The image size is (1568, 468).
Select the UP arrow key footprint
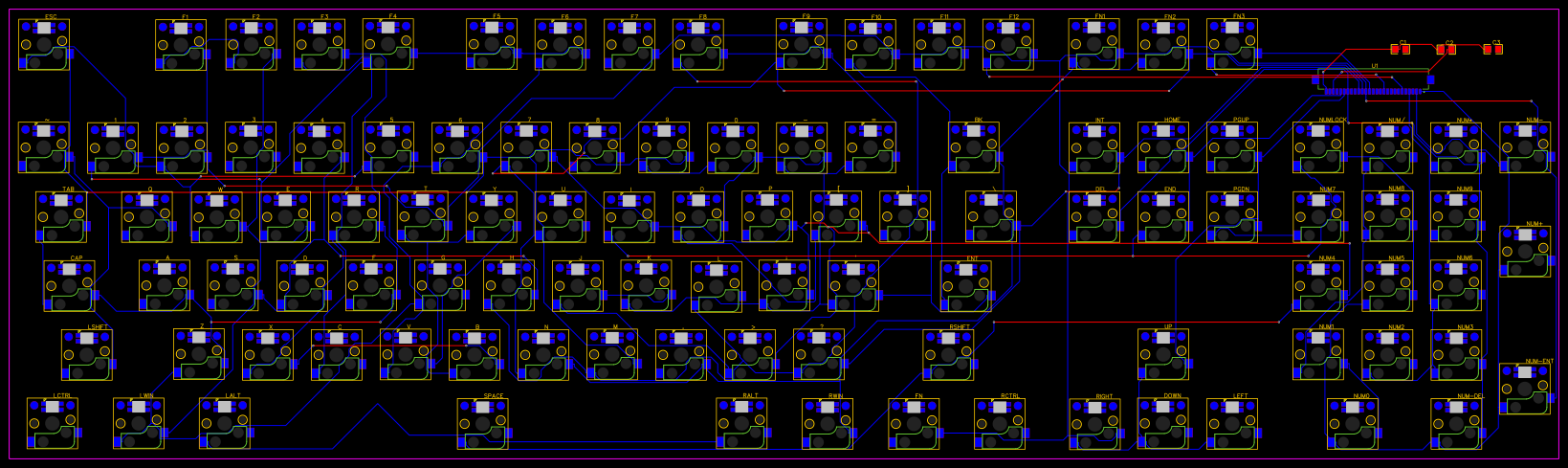point(1163,355)
